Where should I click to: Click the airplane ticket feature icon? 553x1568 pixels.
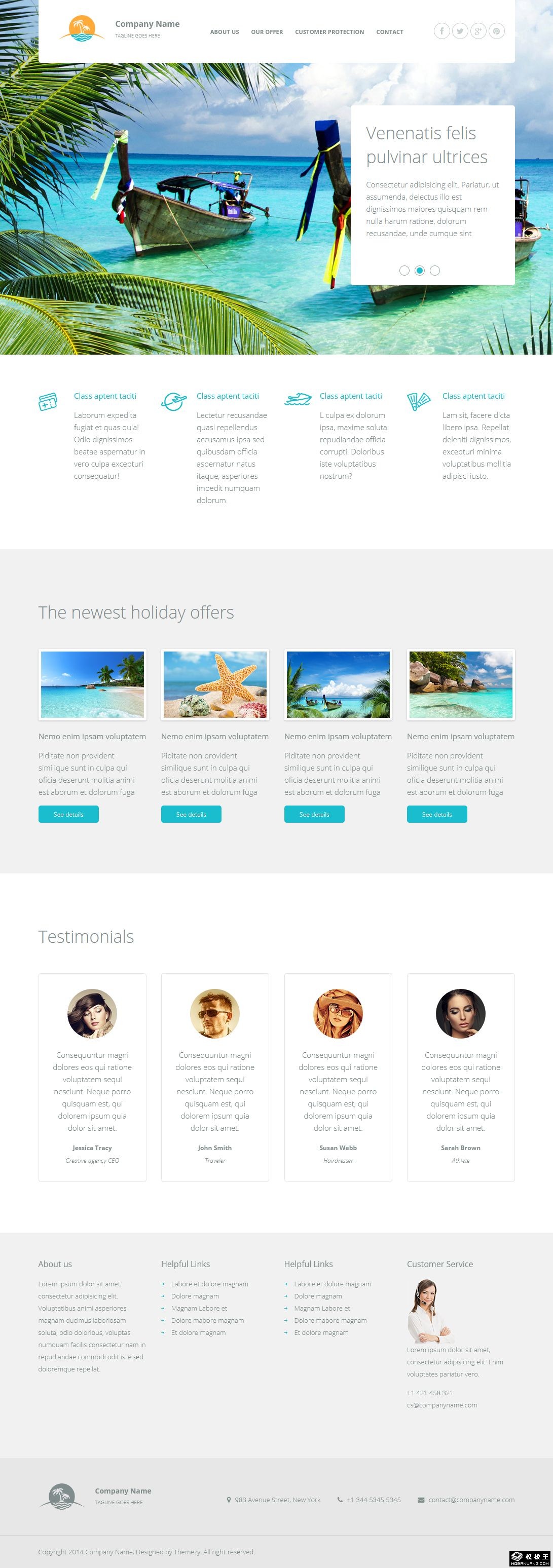48,402
